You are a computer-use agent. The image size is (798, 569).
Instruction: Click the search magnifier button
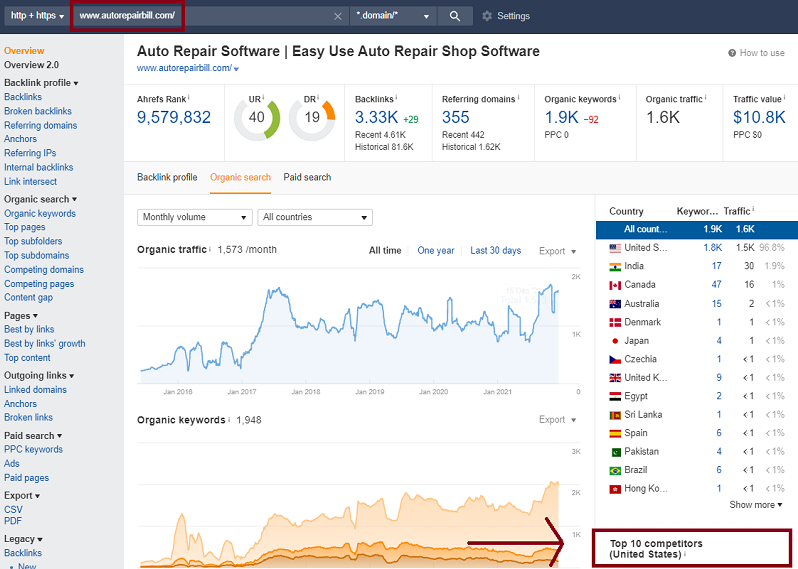454,16
